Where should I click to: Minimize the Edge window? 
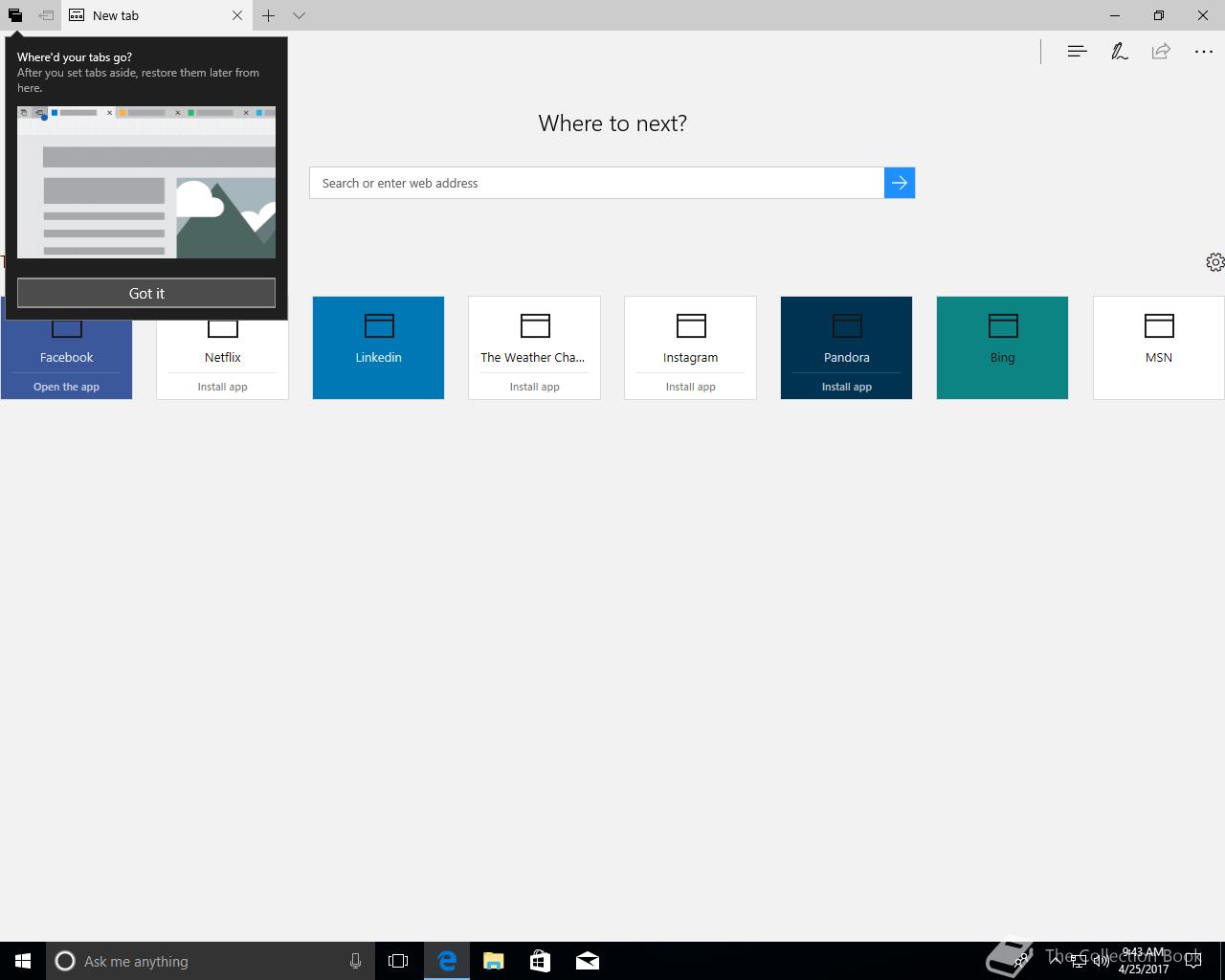1115,15
